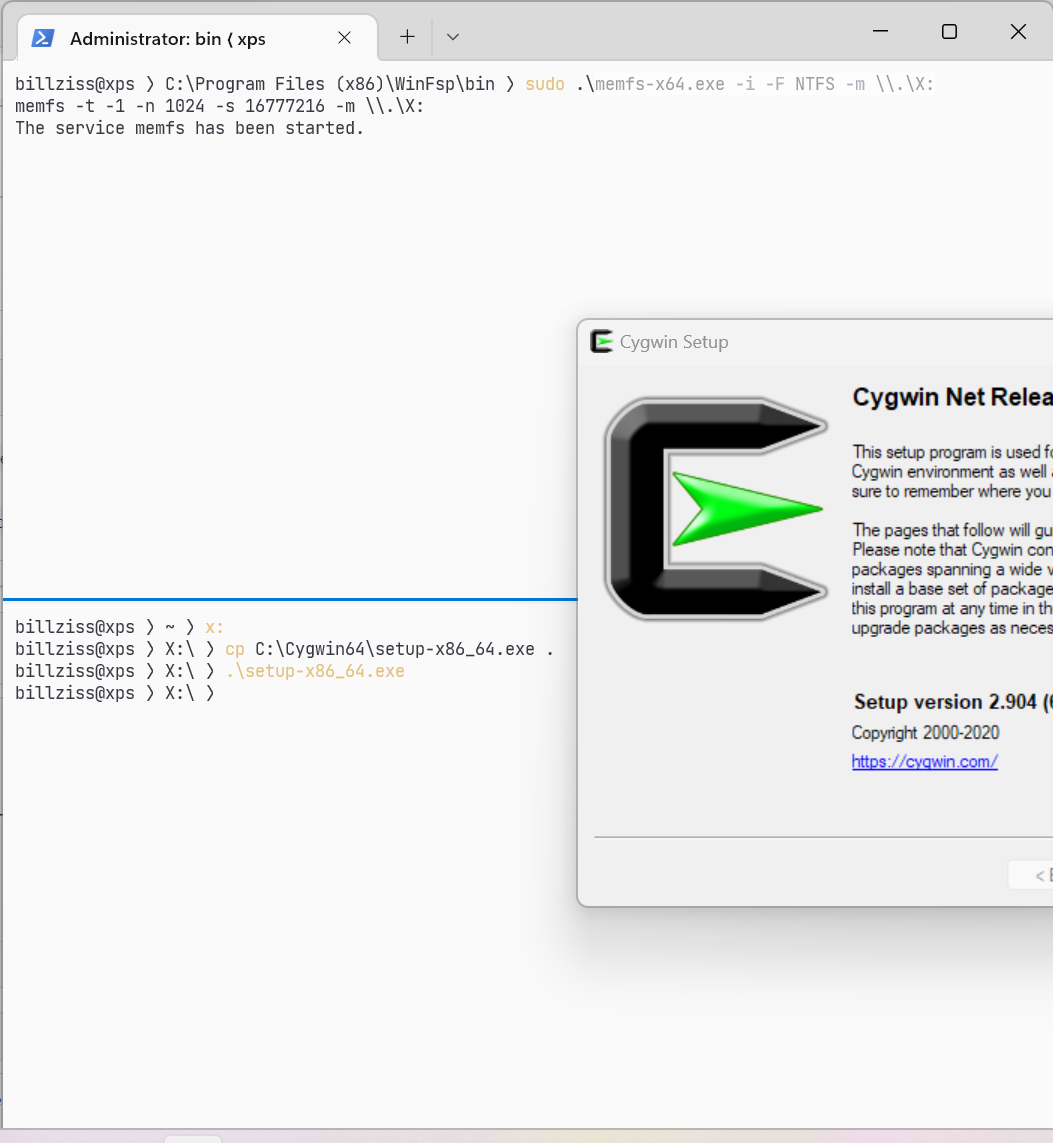This screenshot has height=1143, width=1053.
Task: Minimize the Windows Terminal window
Action: 880,31
